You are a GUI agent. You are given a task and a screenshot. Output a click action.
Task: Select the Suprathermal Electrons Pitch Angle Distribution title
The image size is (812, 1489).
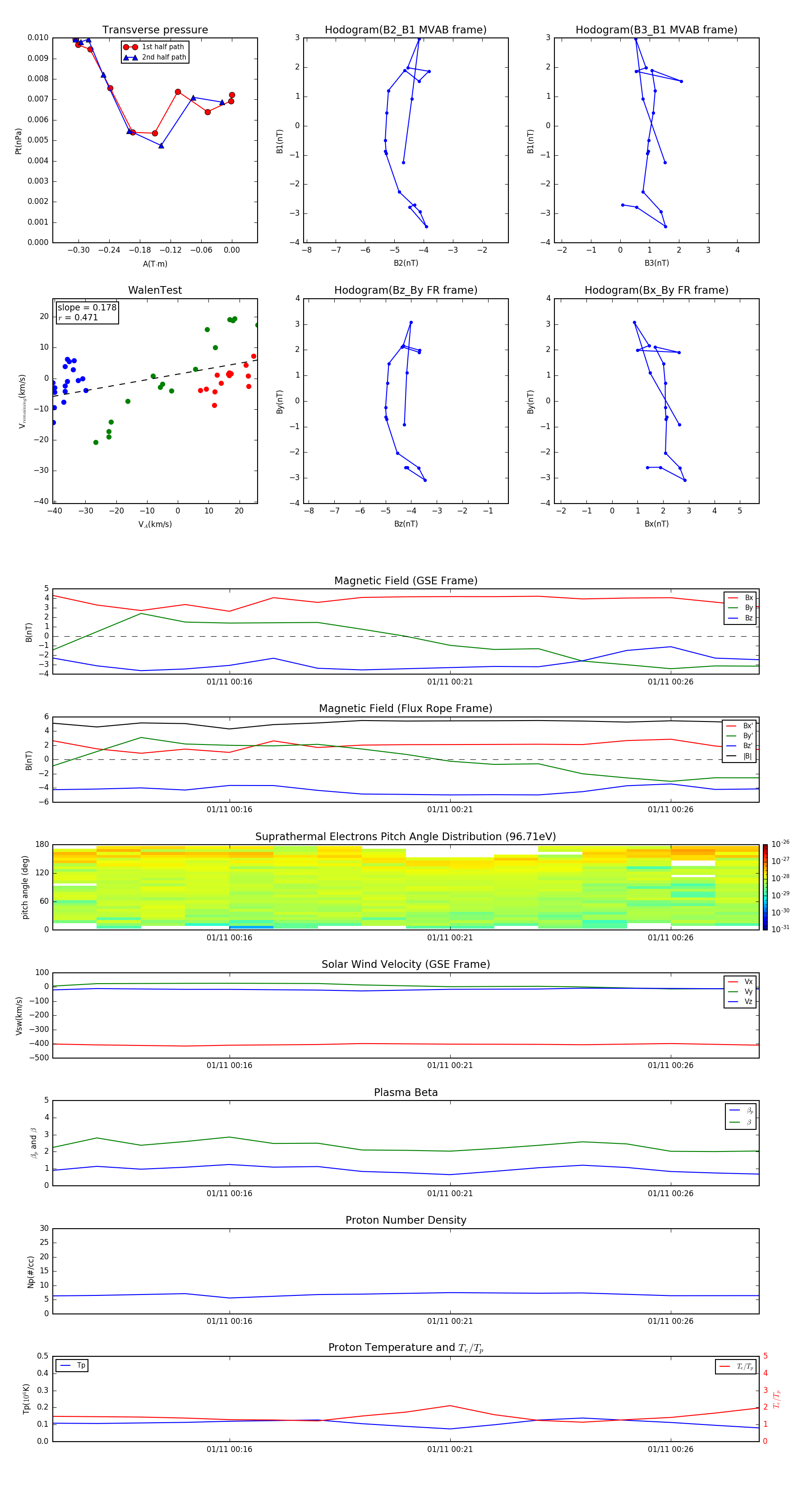406,837
